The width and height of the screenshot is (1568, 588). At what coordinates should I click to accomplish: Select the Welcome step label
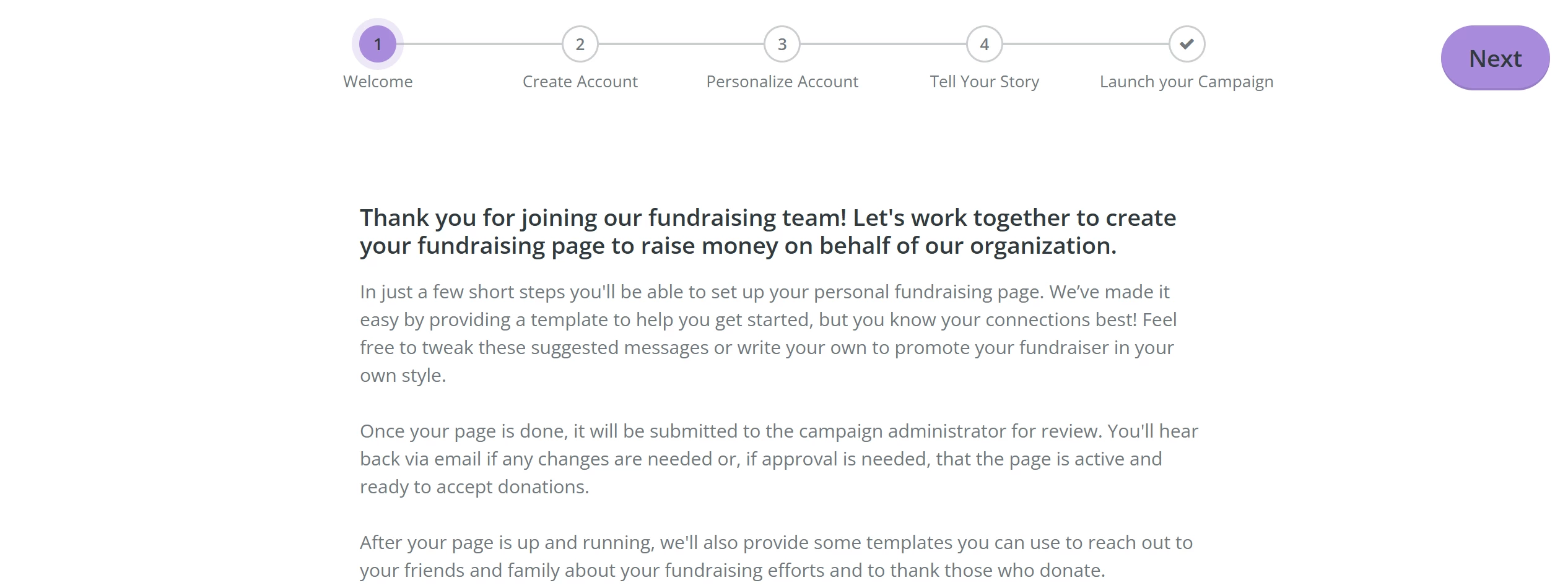(x=378, y=81)
